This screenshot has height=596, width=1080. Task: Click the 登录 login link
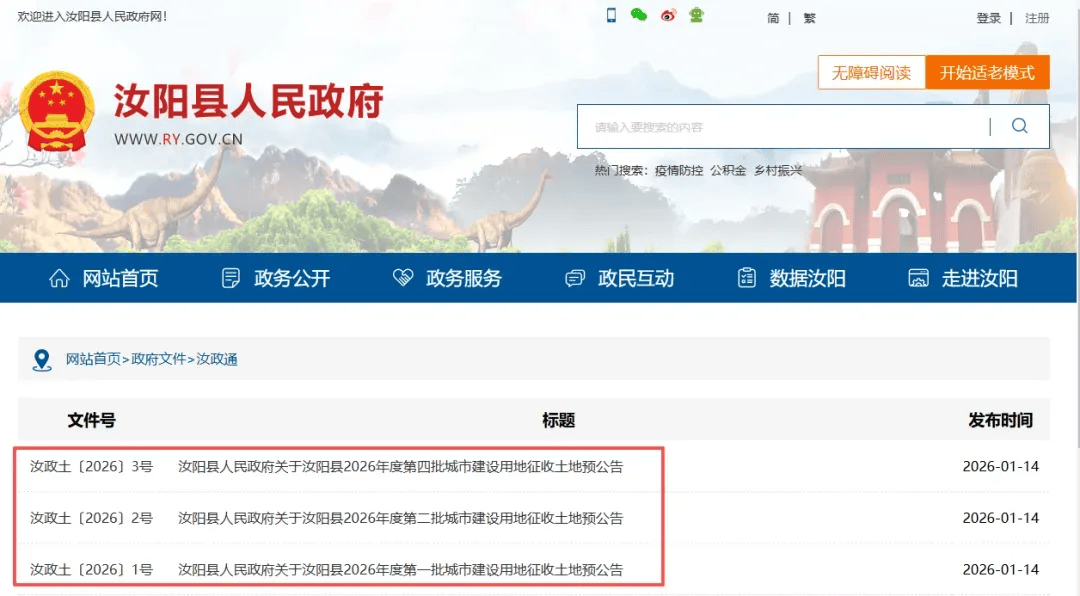[988, 18]
